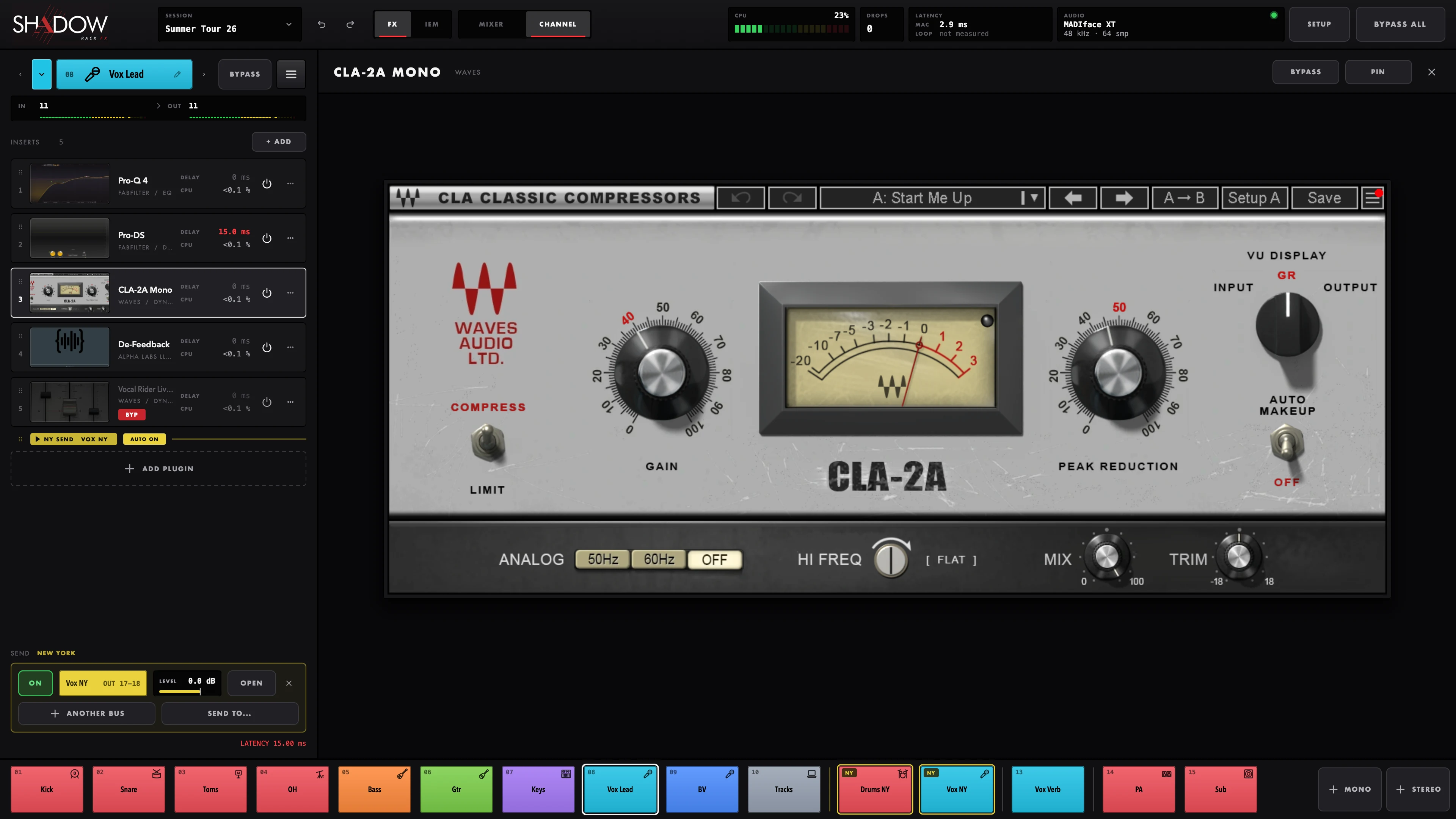This screenshot has width=1456, height=819.
Task: Click the pencil edit icon on Vox Lead
Action: [x=177, y=74]
